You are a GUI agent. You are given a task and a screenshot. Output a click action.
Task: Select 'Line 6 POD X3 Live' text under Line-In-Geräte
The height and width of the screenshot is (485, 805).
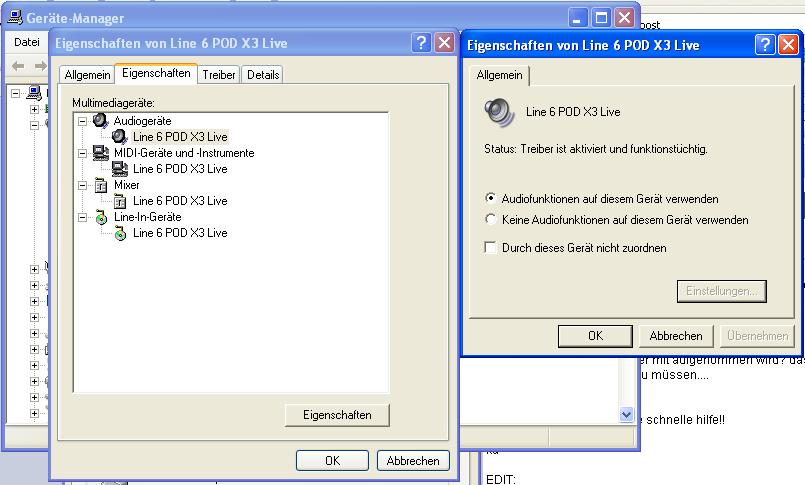[x=180, y=233]
